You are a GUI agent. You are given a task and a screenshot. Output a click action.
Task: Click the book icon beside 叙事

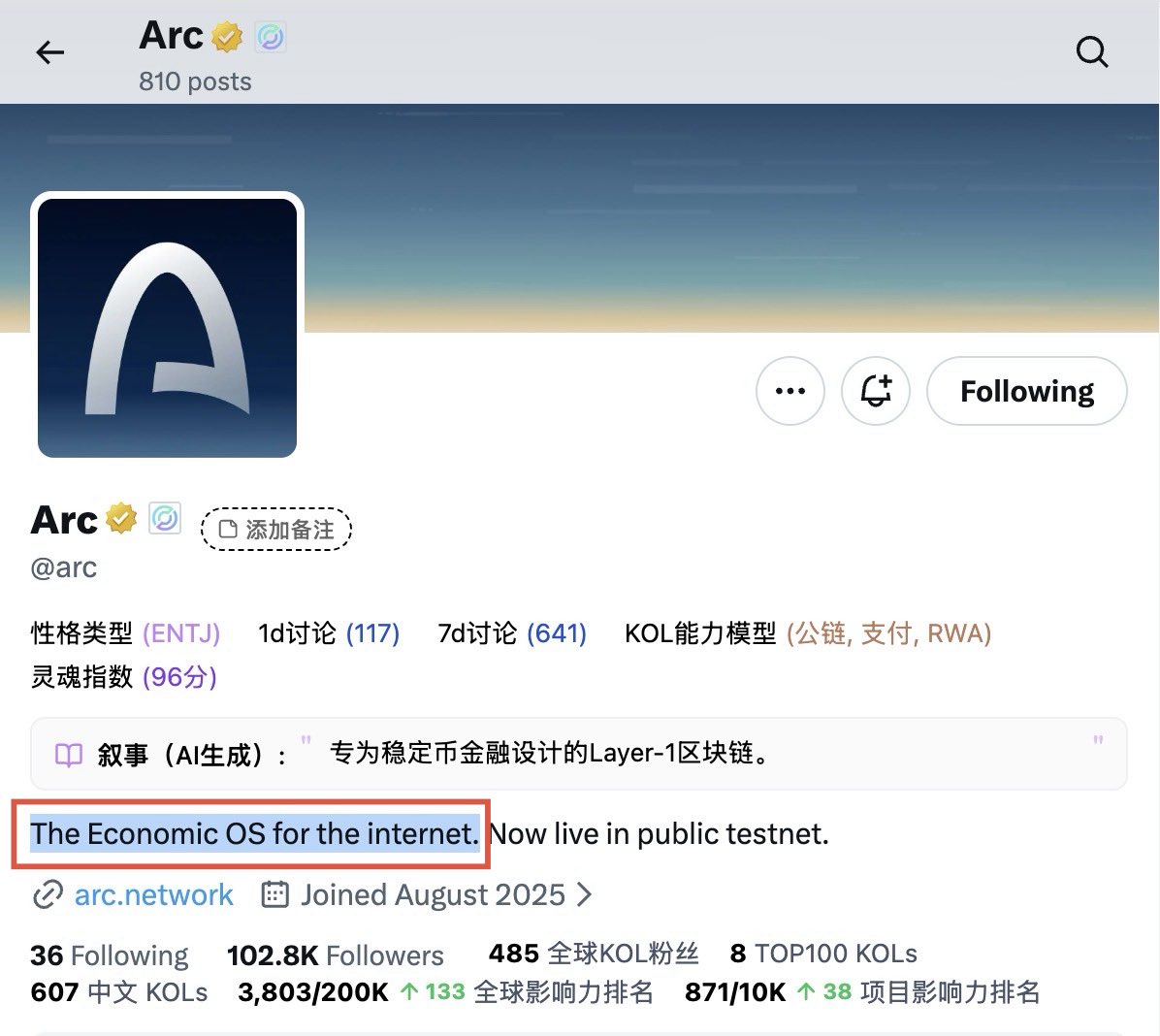click(69, 755)
